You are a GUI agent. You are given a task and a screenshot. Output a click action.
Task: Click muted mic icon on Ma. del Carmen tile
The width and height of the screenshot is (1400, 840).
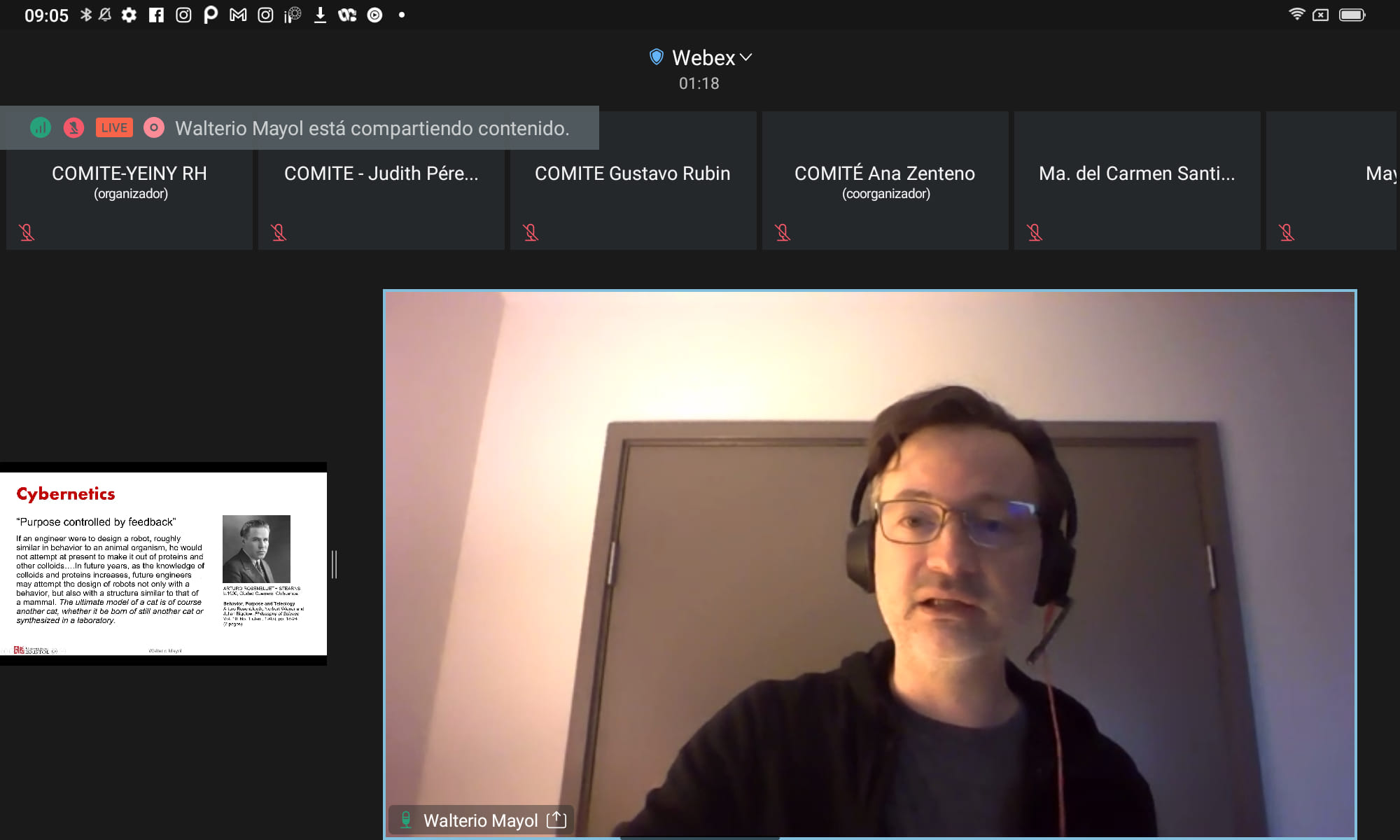[1035, 232]
